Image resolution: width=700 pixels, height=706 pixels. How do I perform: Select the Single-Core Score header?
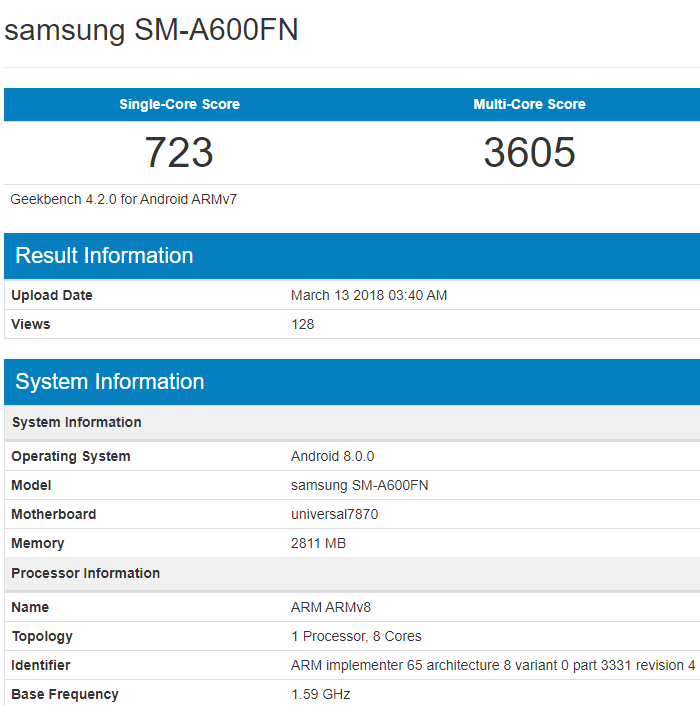click(179, 104)
